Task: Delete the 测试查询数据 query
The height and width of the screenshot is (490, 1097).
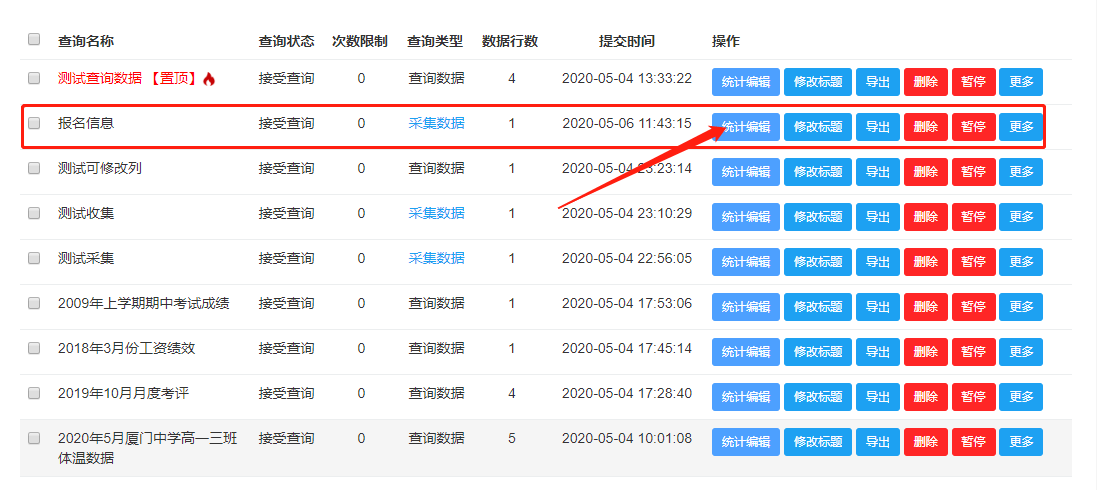Action: pyautogui.click(x=926, y=82)
